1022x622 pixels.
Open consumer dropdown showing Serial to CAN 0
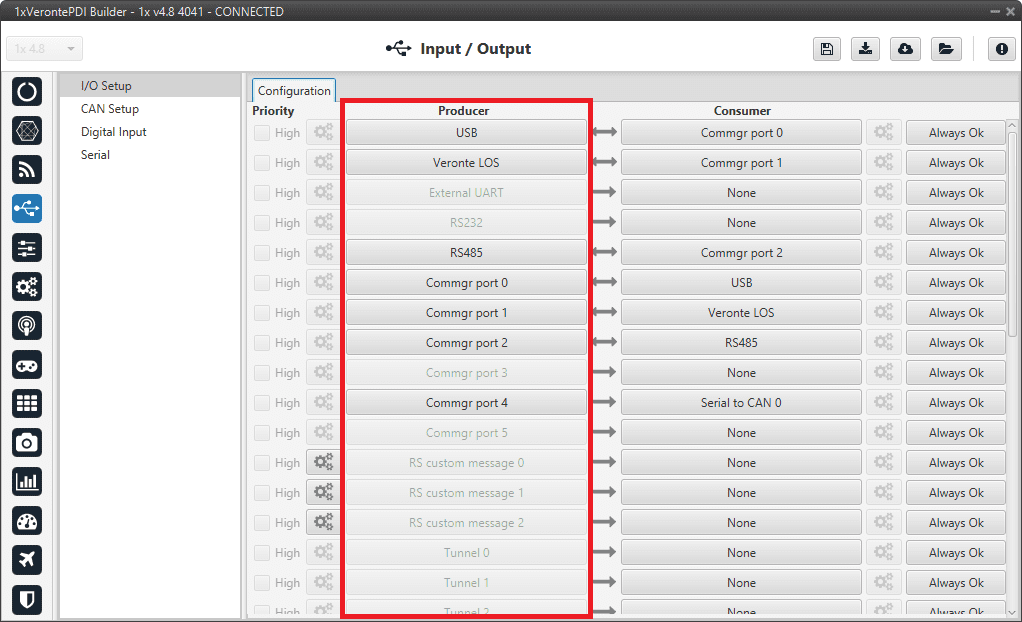(741, 403)
